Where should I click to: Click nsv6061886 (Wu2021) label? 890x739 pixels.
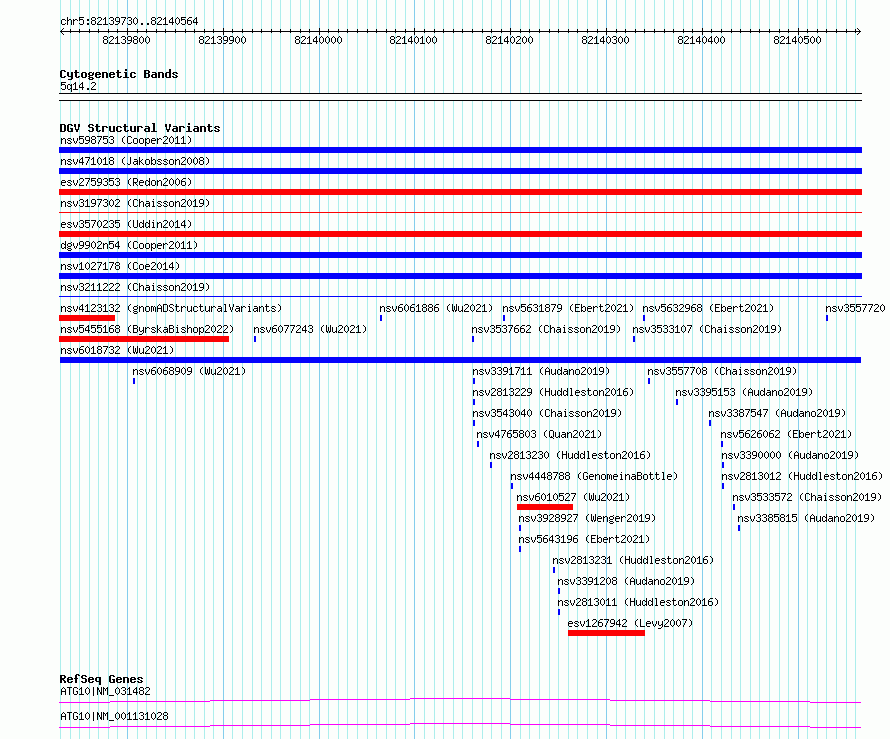tap(436, 308)
